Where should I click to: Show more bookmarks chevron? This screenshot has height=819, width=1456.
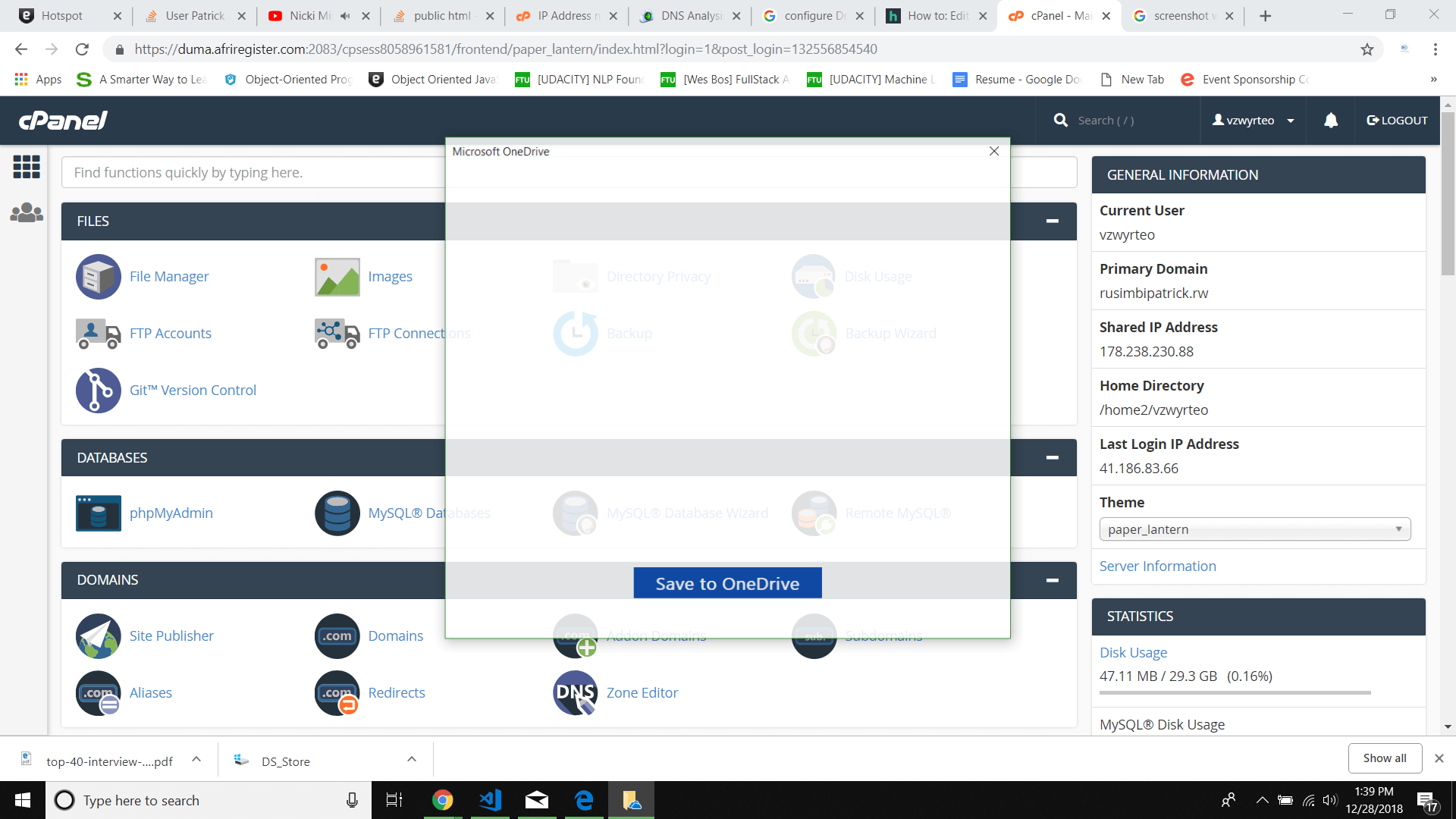coord(1433,80)
